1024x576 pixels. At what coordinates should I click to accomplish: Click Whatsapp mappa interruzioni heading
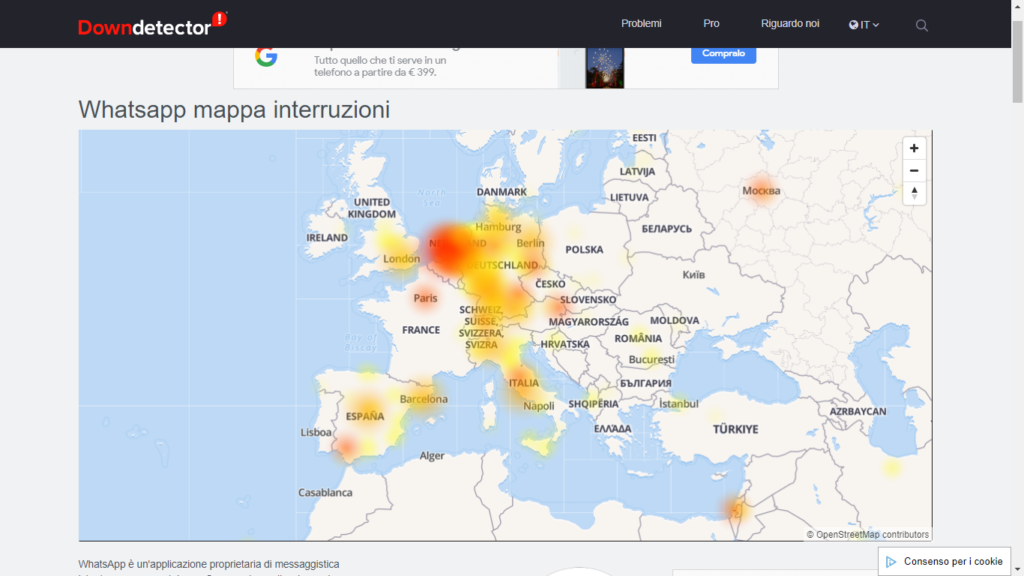tap(234, 110)
